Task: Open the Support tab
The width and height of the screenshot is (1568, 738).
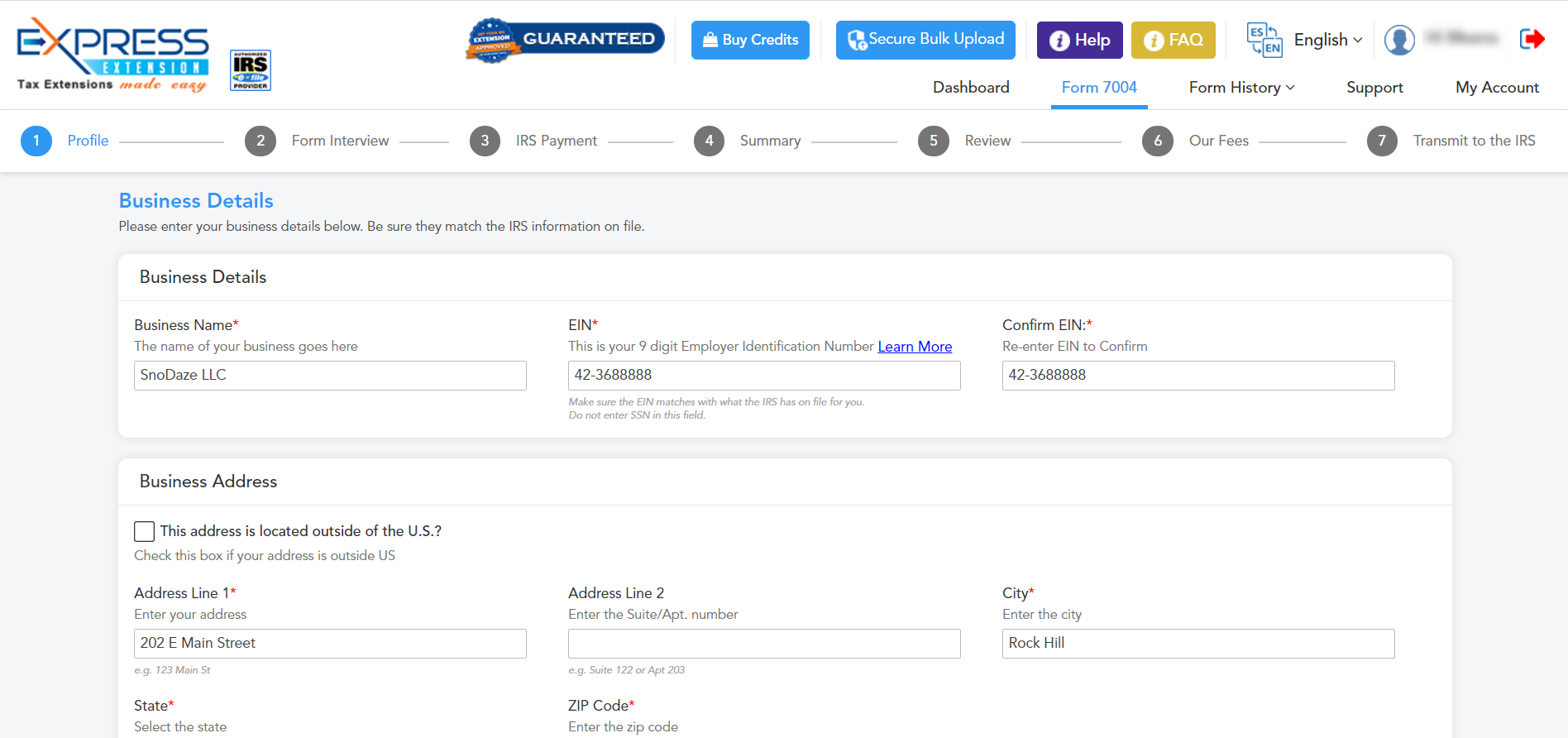Action: (1374, 88)
